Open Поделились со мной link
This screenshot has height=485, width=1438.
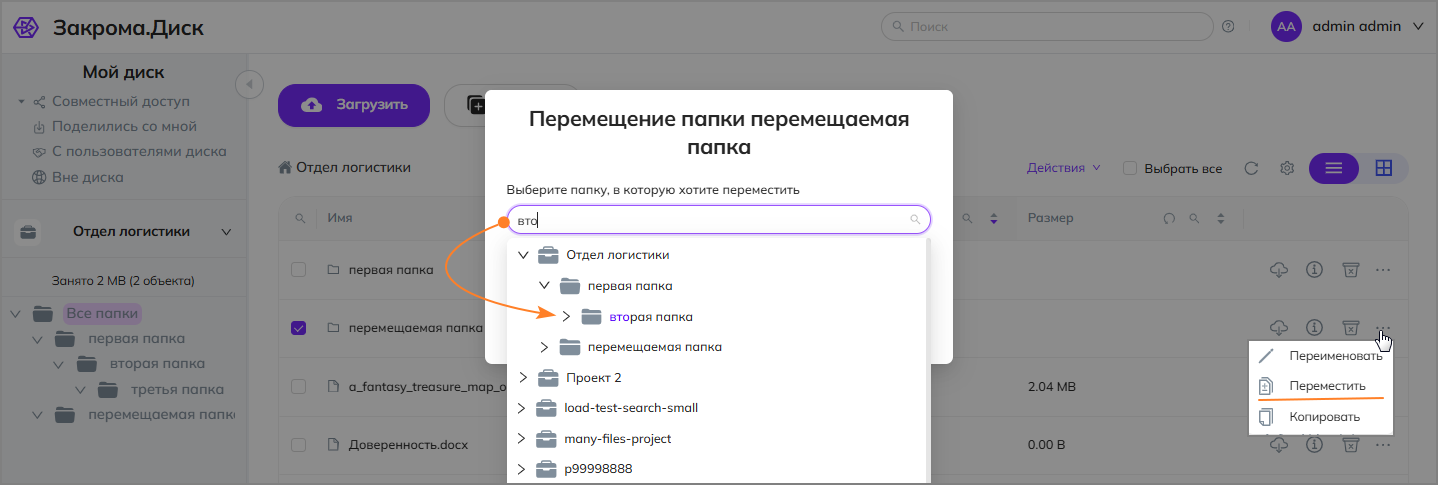124,127
